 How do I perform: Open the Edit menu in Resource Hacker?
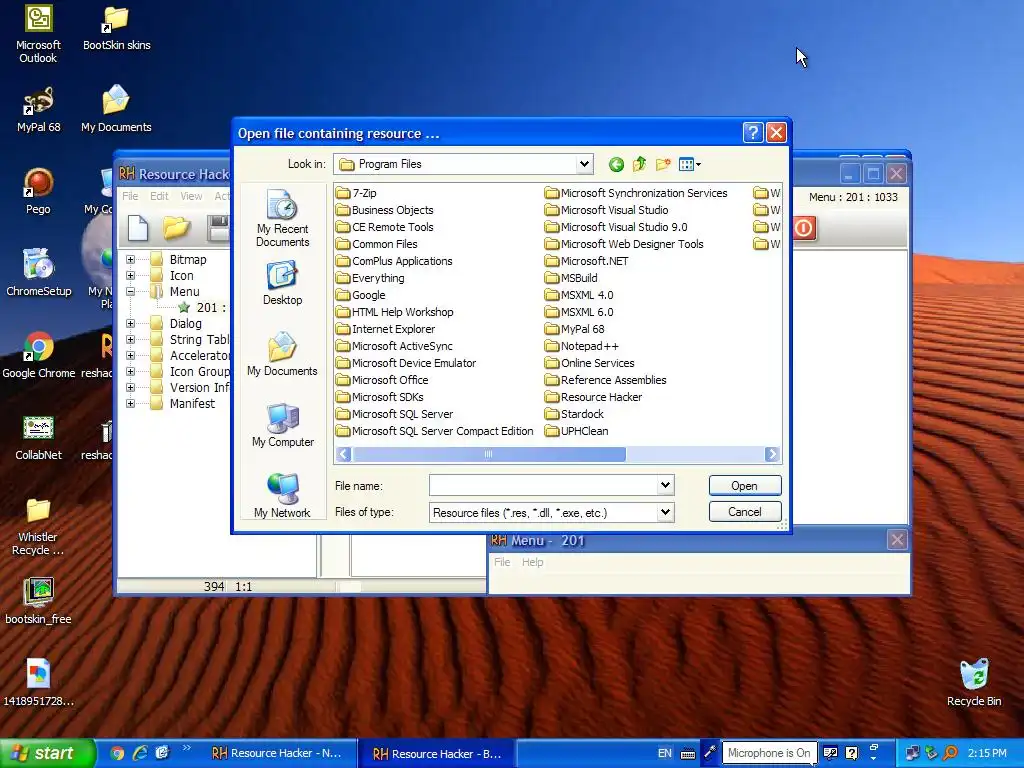(x=159, y=196)
